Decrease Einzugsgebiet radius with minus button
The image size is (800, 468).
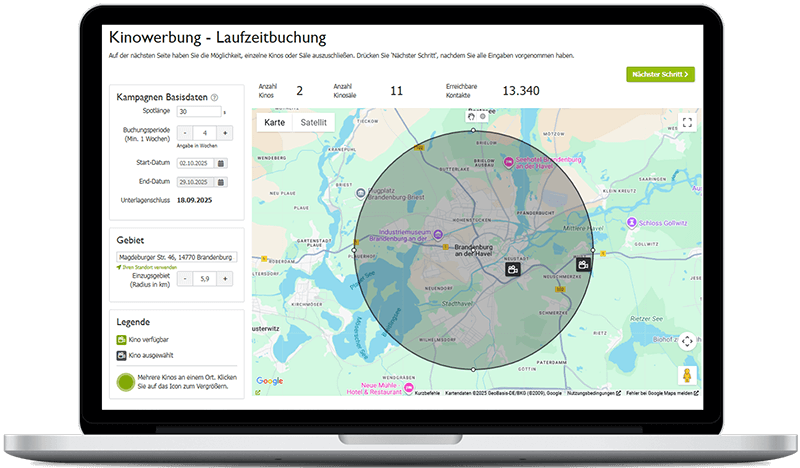184,279
